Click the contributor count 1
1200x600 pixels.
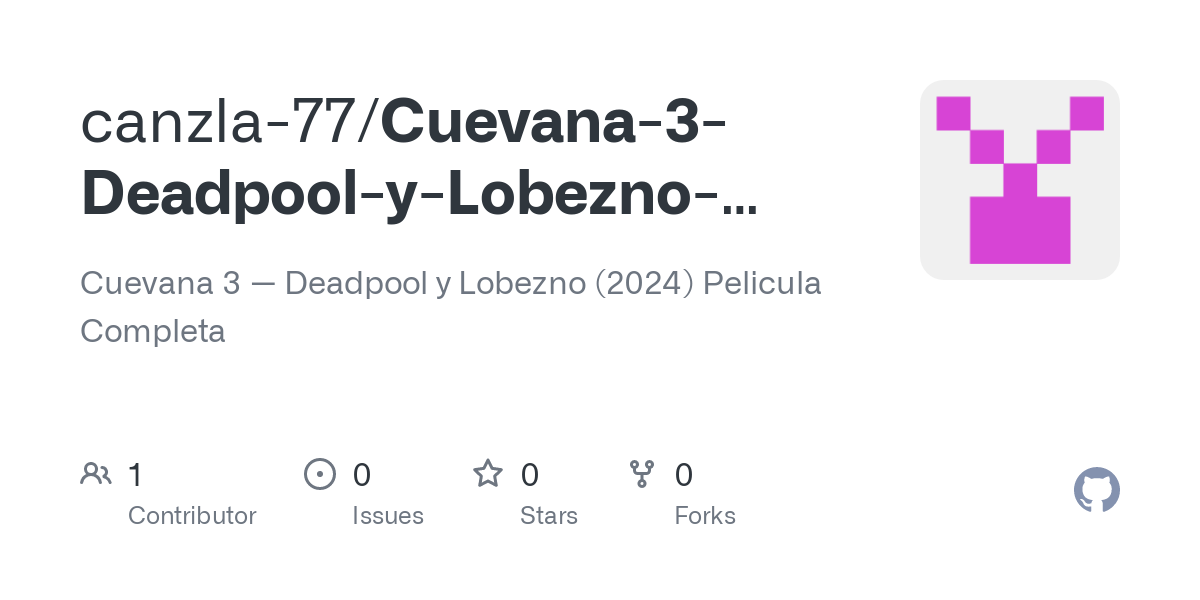[x=135, y=475]
